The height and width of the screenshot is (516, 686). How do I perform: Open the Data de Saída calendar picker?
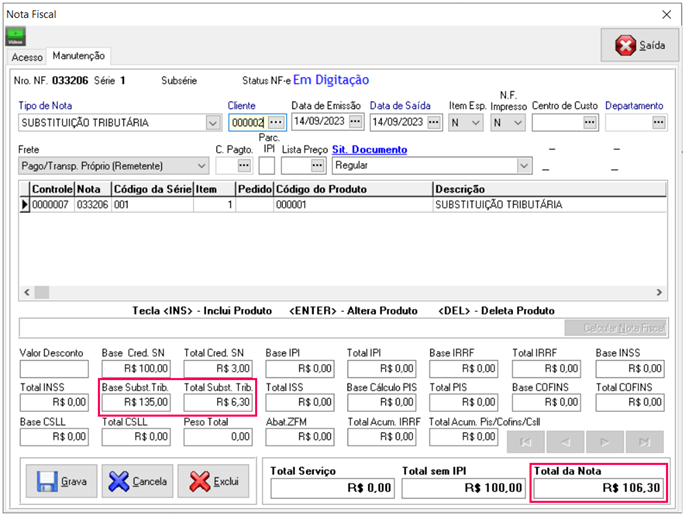432,122
